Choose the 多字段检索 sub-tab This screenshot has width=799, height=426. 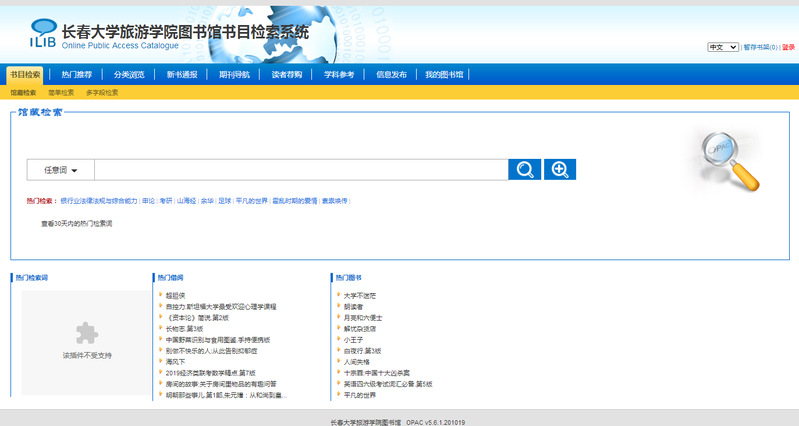(102, 92)
